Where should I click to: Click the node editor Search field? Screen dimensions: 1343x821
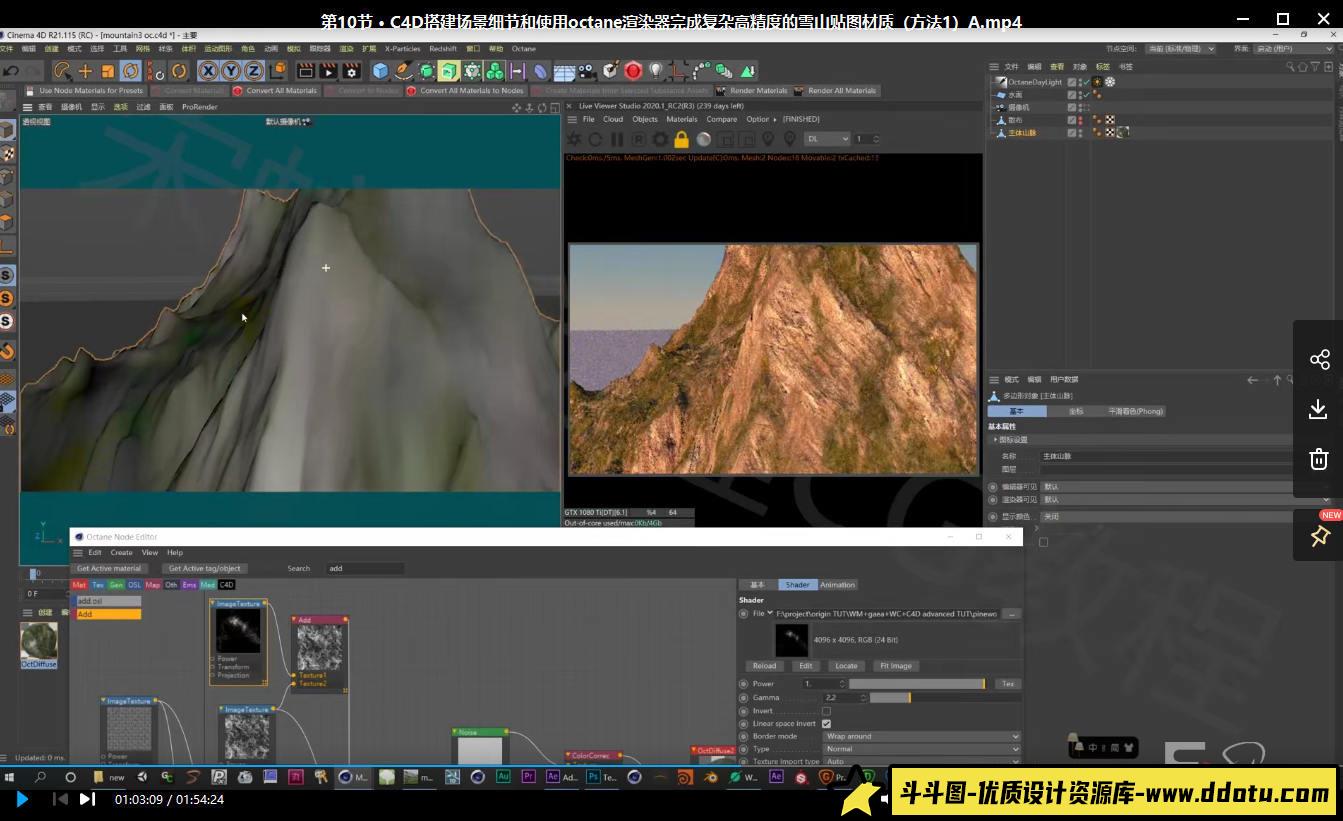pos(365,568)
